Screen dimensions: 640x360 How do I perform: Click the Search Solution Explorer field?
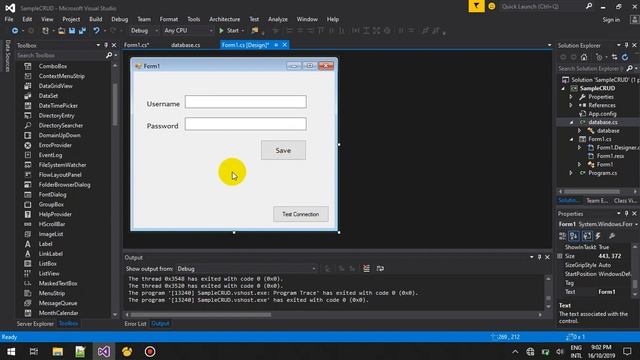click(591, 69)
